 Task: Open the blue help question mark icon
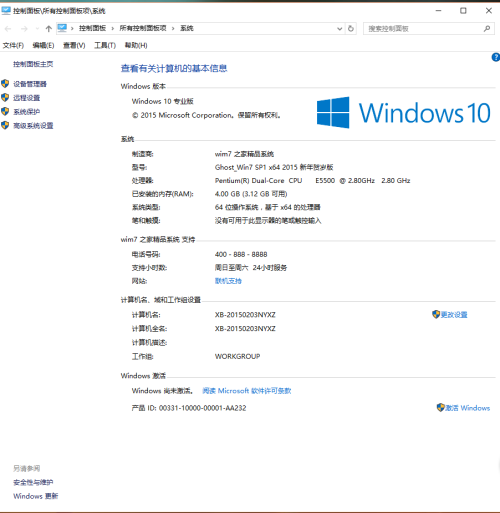(x=496, y=57)
